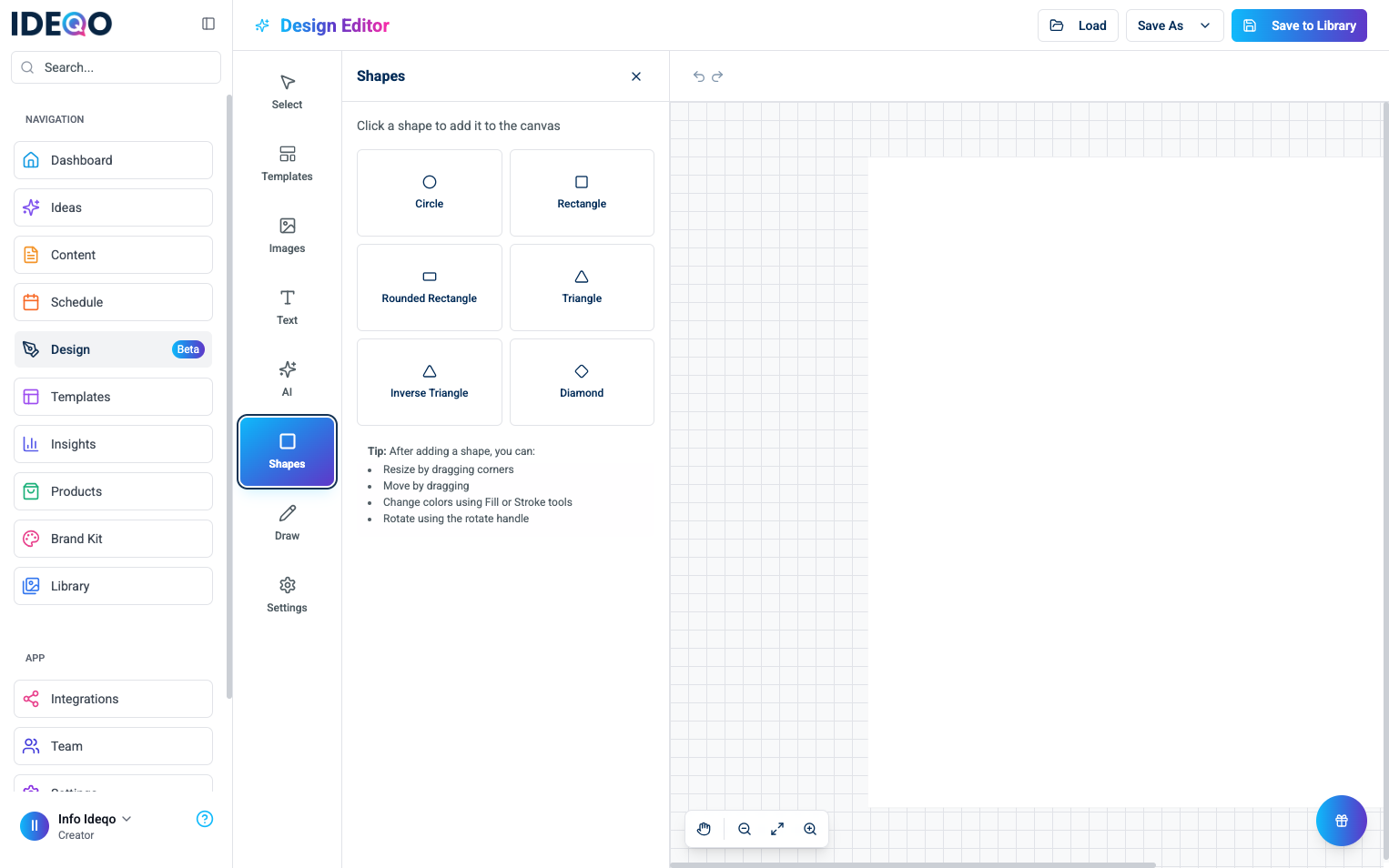Viewport: 1389px width, 868px height.
Task: Open the gift floating button
Action: tap(1341, 821)
